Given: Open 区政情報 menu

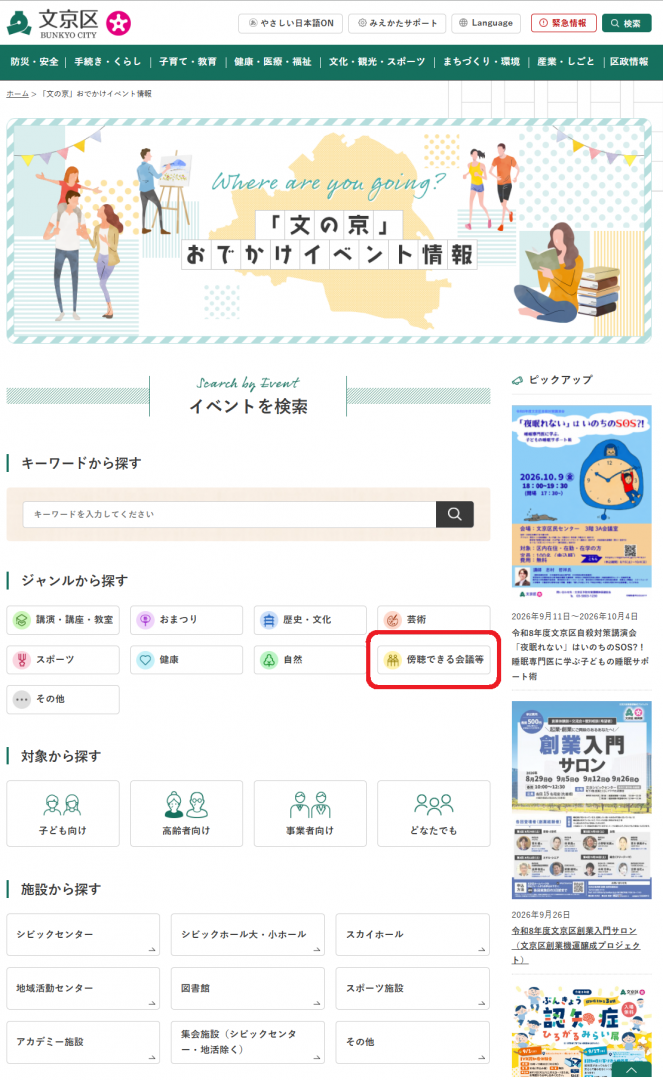Looking at the screenshot, I should [x=629, y=62].
